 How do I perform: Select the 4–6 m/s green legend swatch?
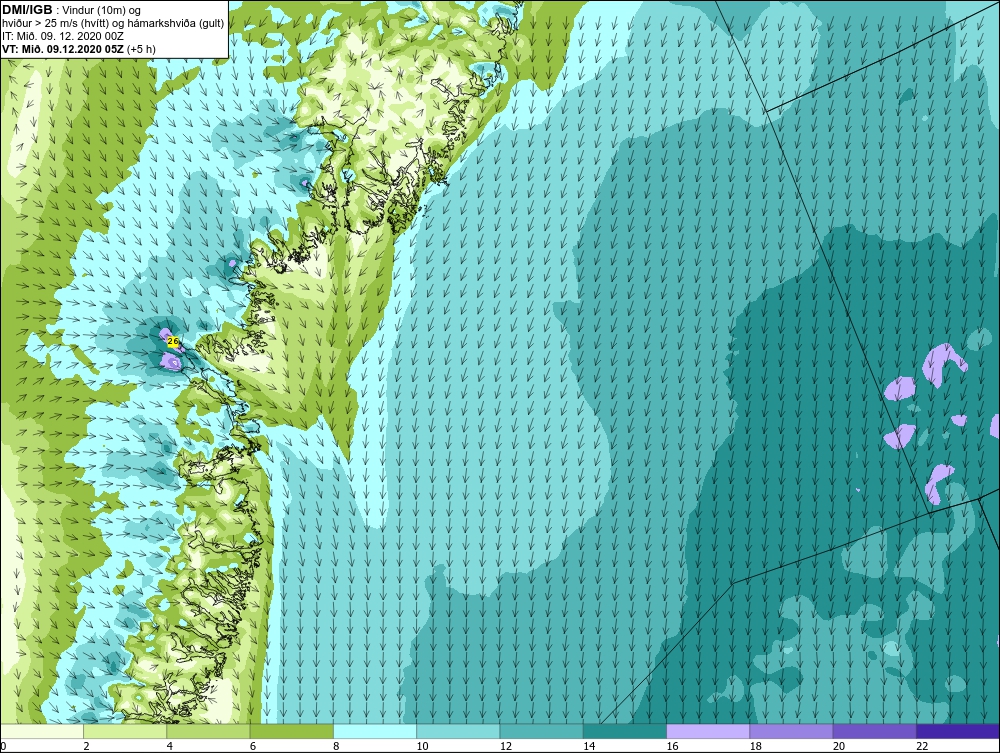tap(208, 731)
